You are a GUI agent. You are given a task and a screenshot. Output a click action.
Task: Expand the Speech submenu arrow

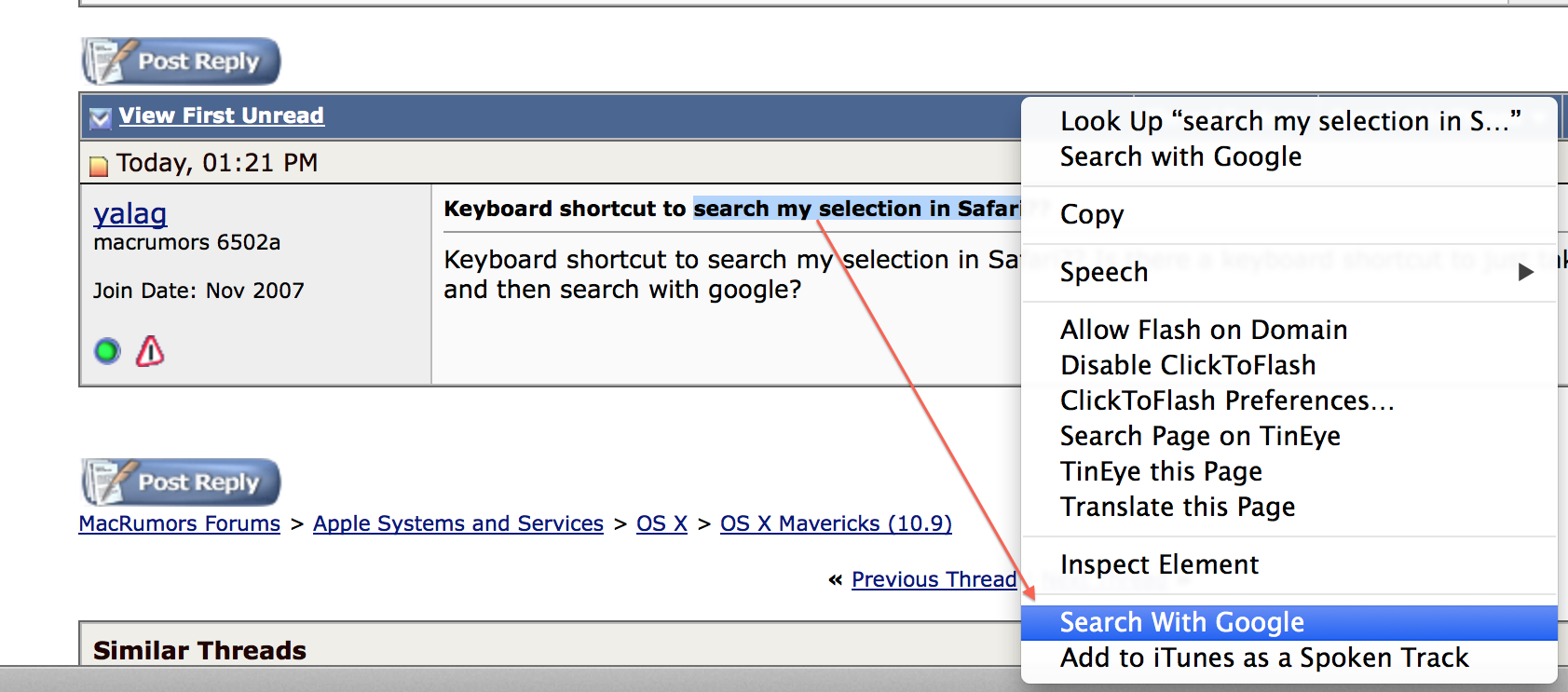pyautogui.click(x=1525, y=272)
